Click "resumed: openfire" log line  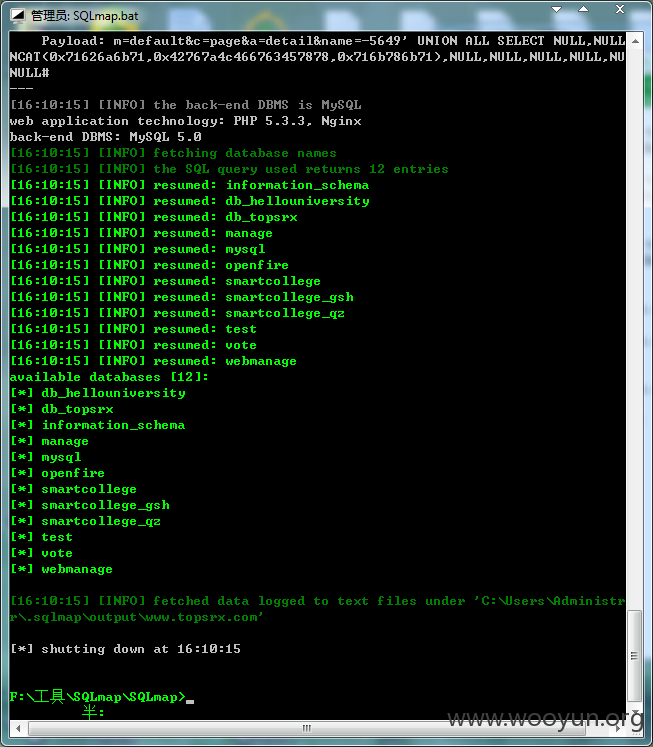(150, 265)
